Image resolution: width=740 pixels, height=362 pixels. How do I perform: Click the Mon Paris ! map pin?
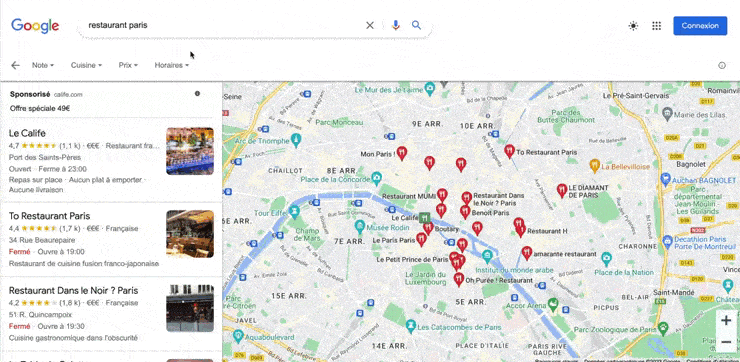point(402,152)
